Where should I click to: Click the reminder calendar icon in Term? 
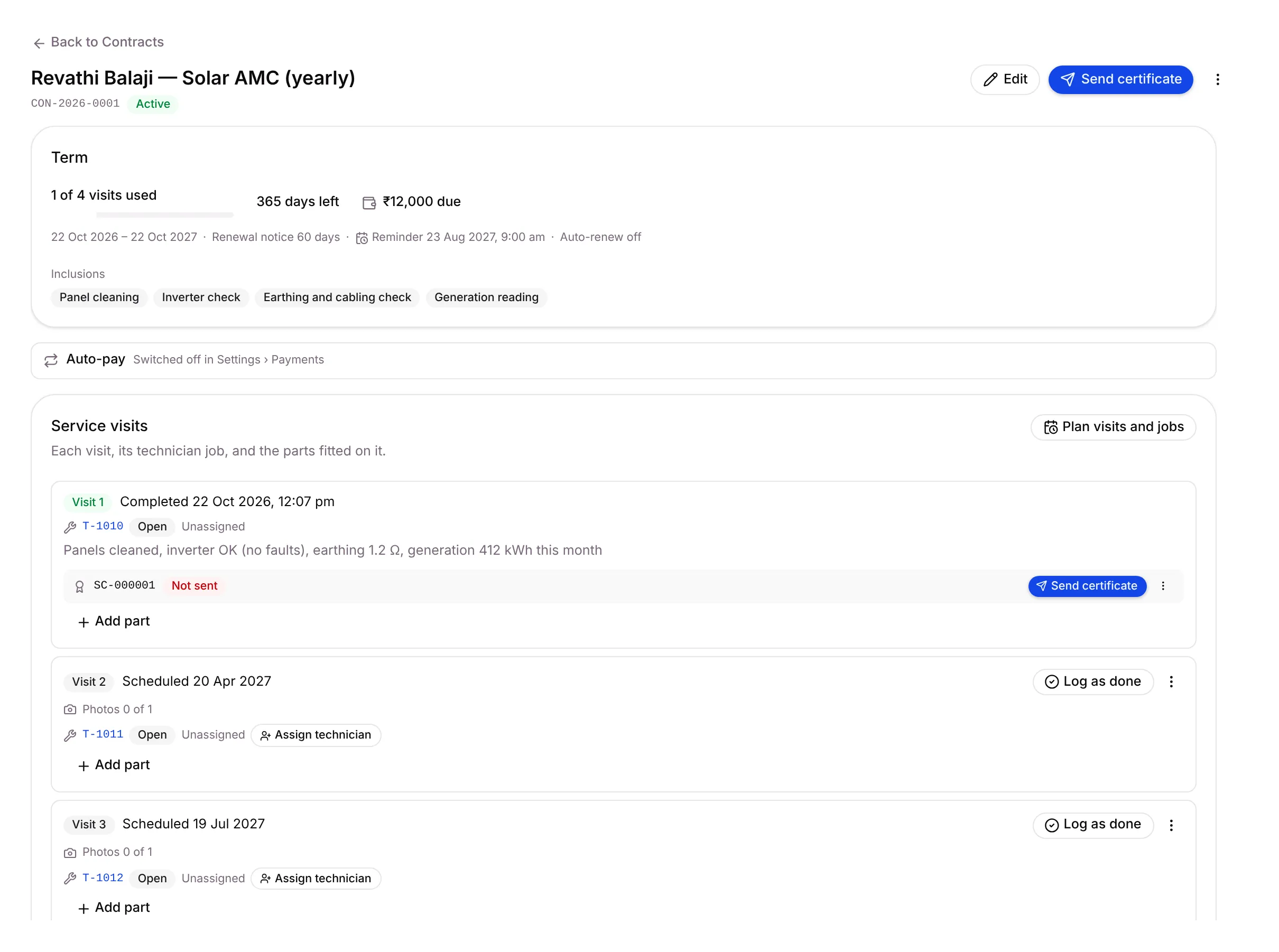click(362, 237)
